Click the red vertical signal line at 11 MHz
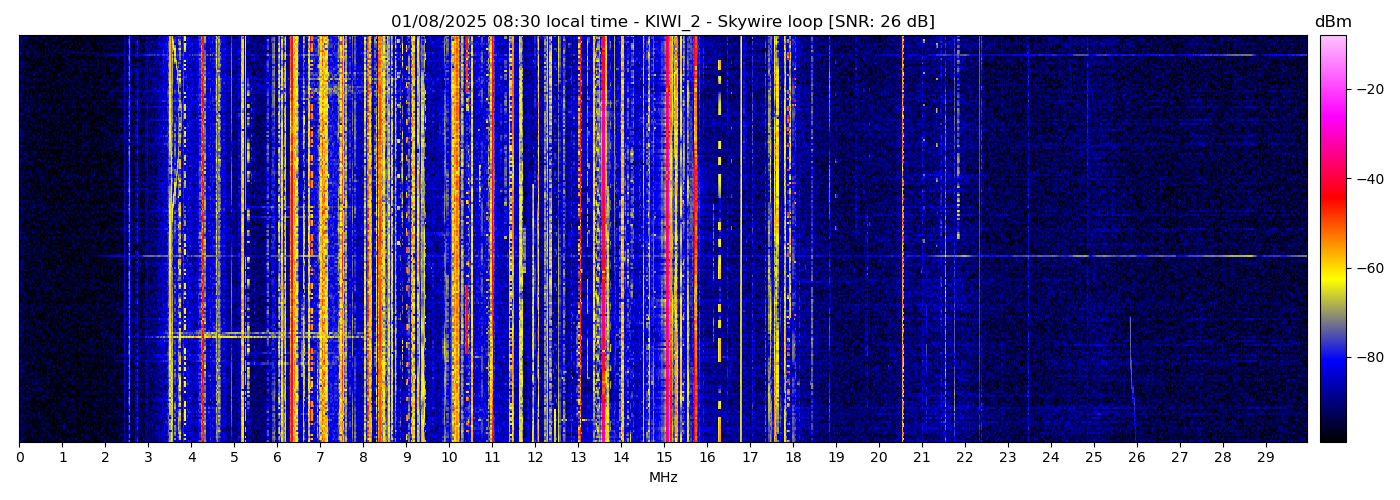1400x500 pixels. [491, 240]
